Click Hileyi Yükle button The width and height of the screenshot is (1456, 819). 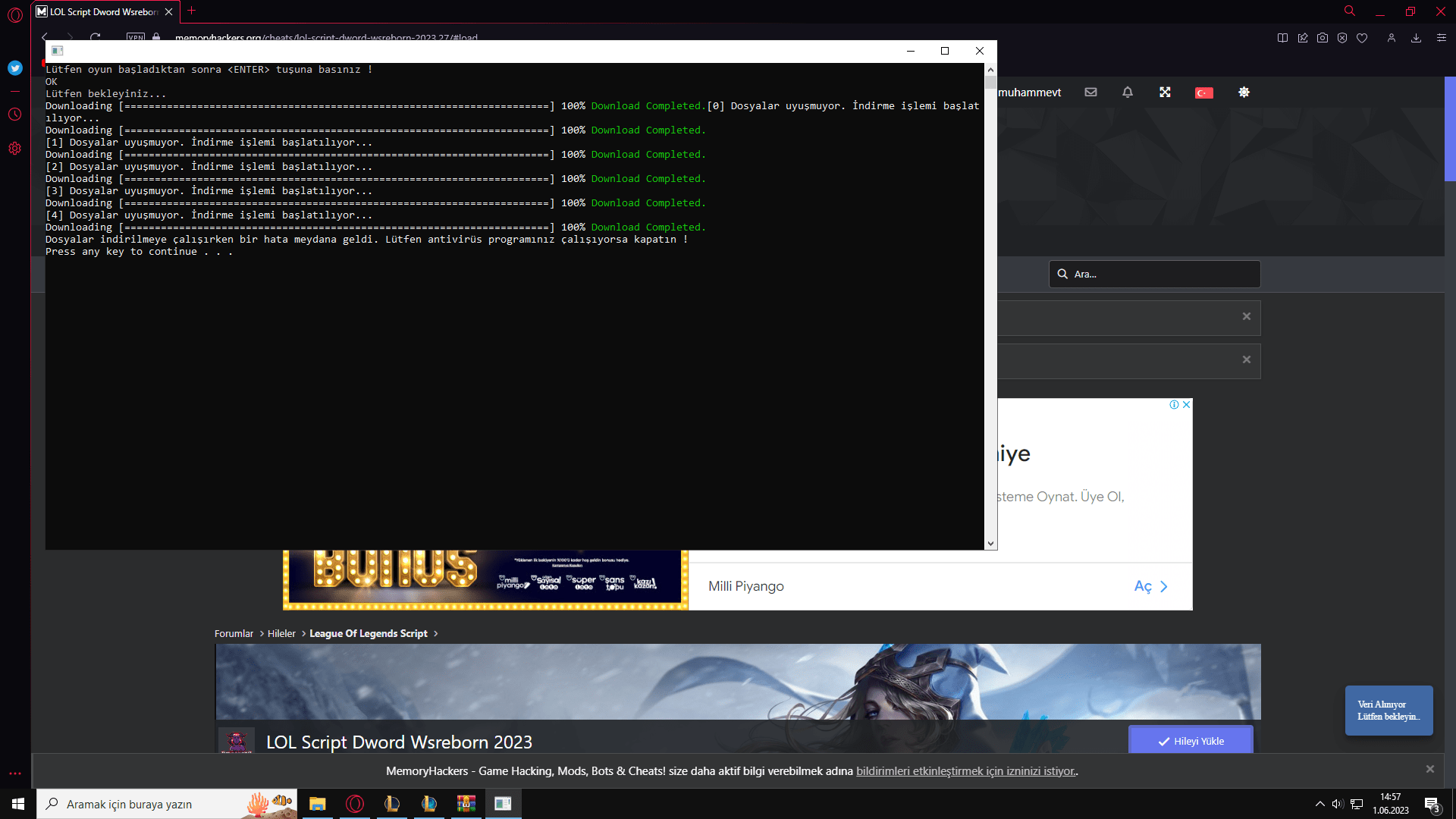click(x=1191, y=741)
